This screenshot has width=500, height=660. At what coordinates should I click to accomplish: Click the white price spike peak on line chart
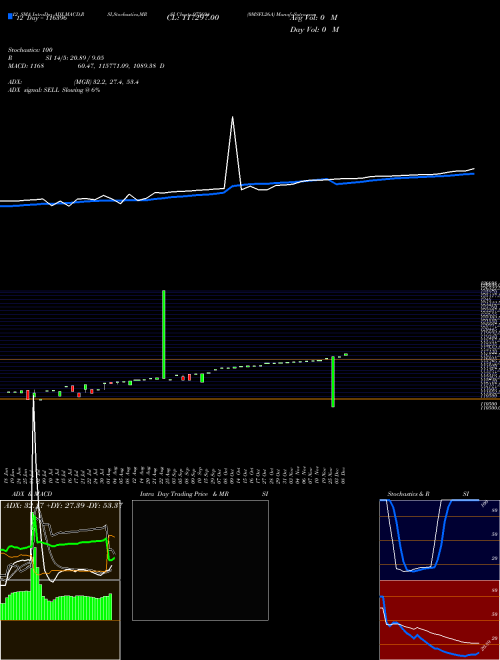point(232,117)
